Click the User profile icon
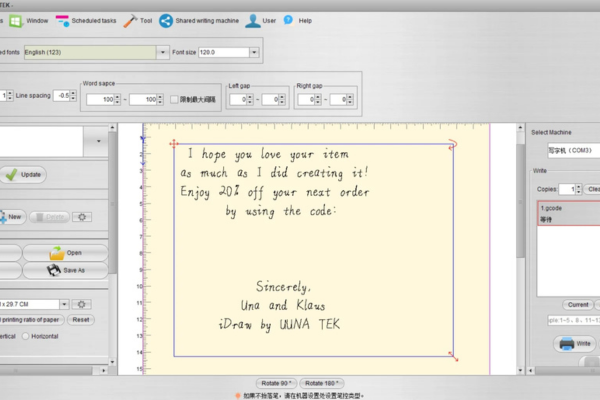Viewport: 600px width, 400px height. click(x=252, y=19)
